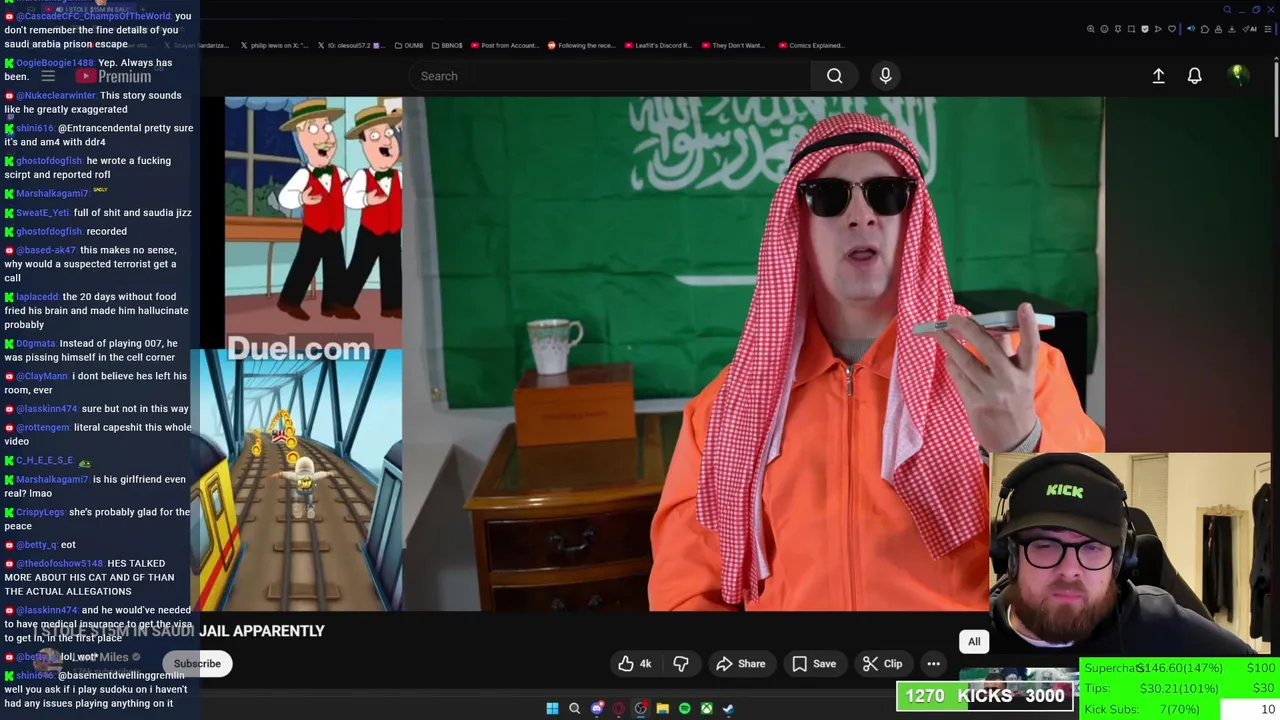Open 'Leafit's Discord R...' bookmark
1280x720 pixels.
pyautogui.click(x=658, y=45)
